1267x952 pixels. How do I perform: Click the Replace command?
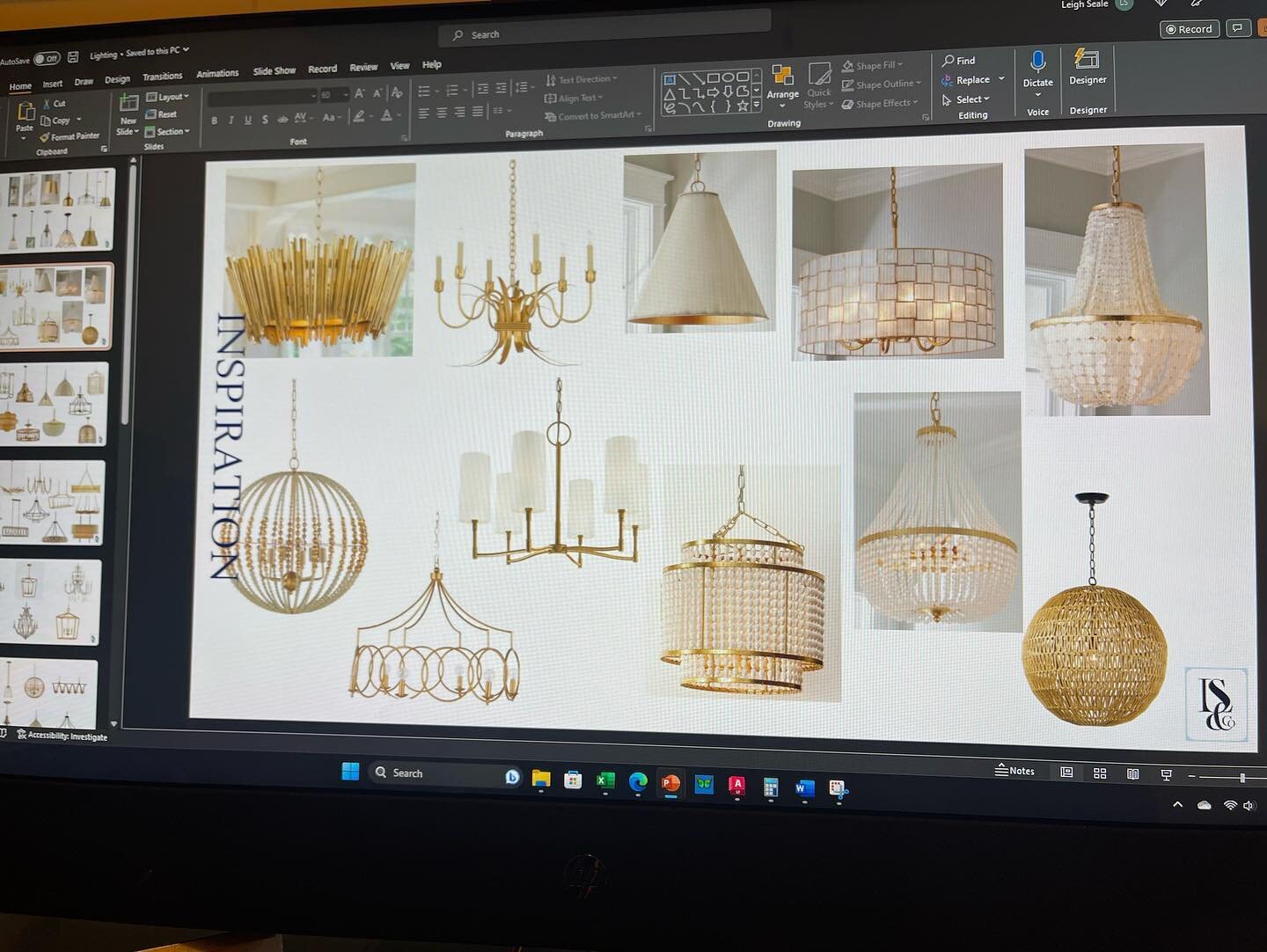(966, 80)
